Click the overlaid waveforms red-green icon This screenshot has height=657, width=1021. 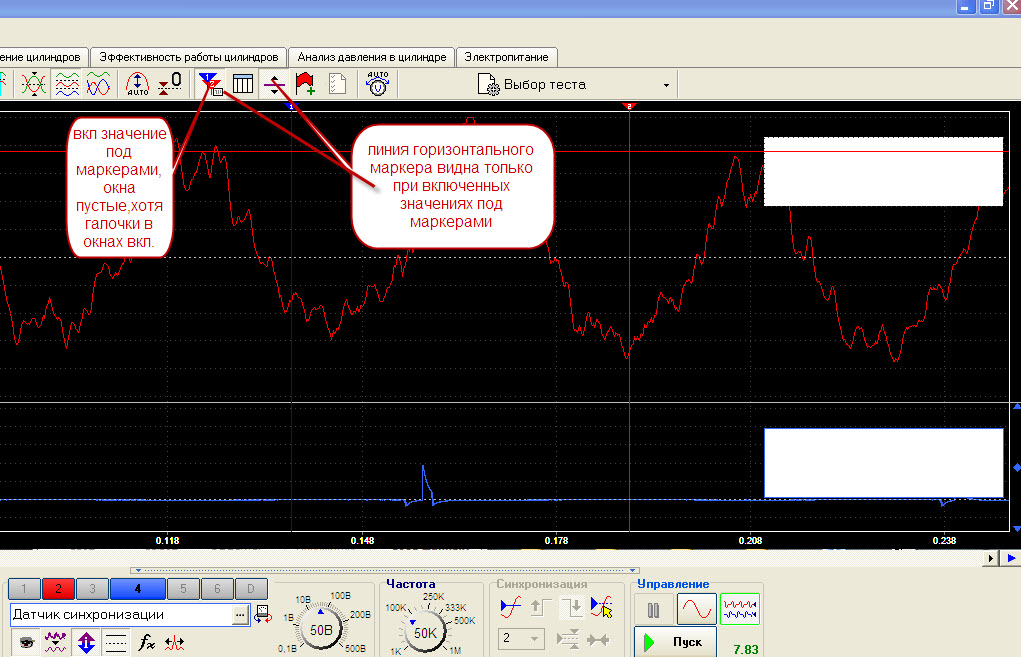pyautogui.click(x=33, y=84)
